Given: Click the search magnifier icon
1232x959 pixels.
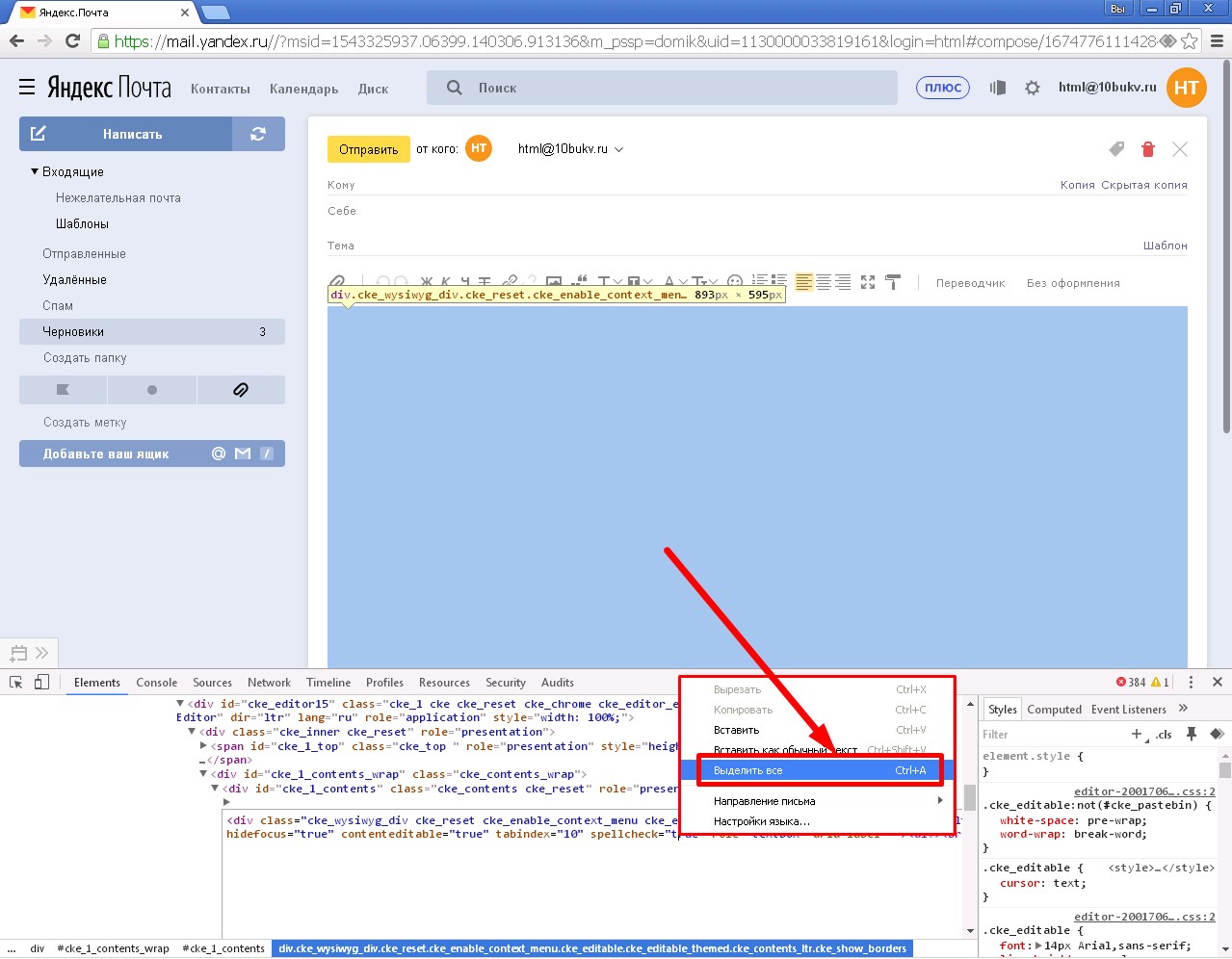Looking at the screenshot, I should [455, 88].
